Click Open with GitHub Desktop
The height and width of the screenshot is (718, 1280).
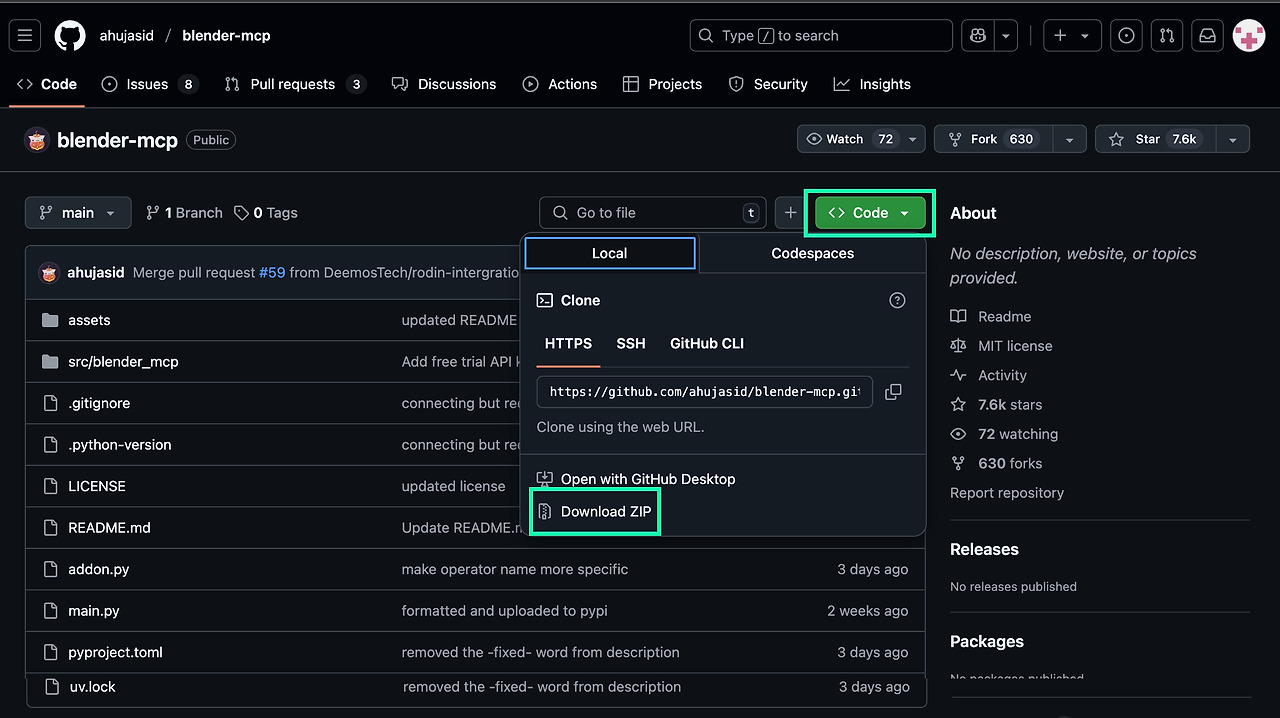636,479
